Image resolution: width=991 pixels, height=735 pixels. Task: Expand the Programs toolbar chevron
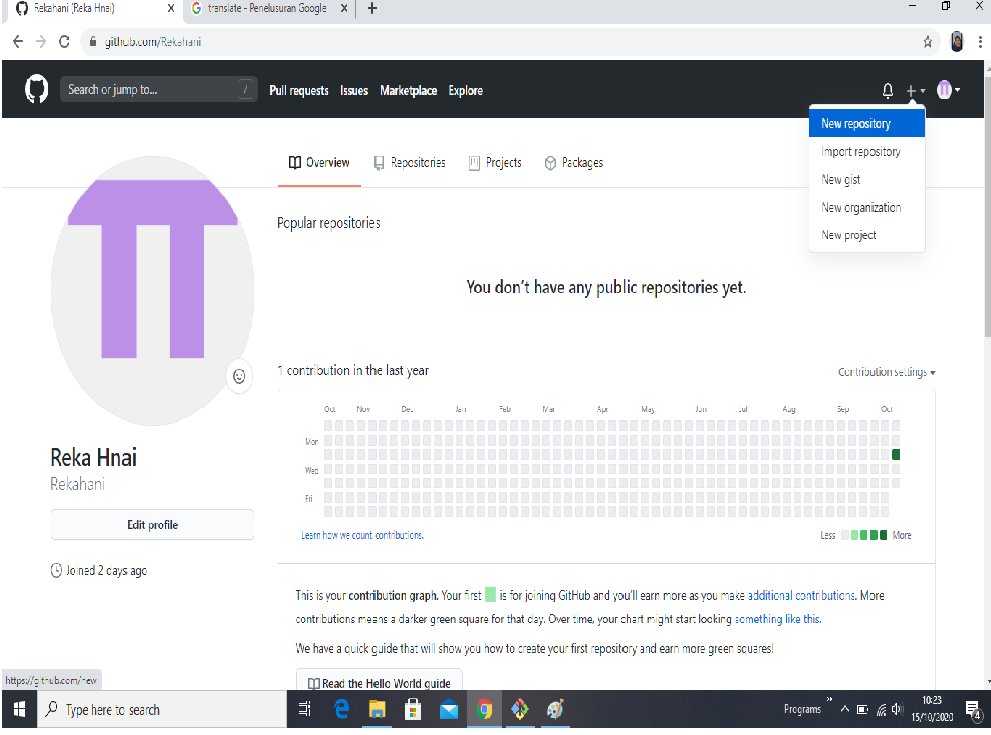pos(829,699)
